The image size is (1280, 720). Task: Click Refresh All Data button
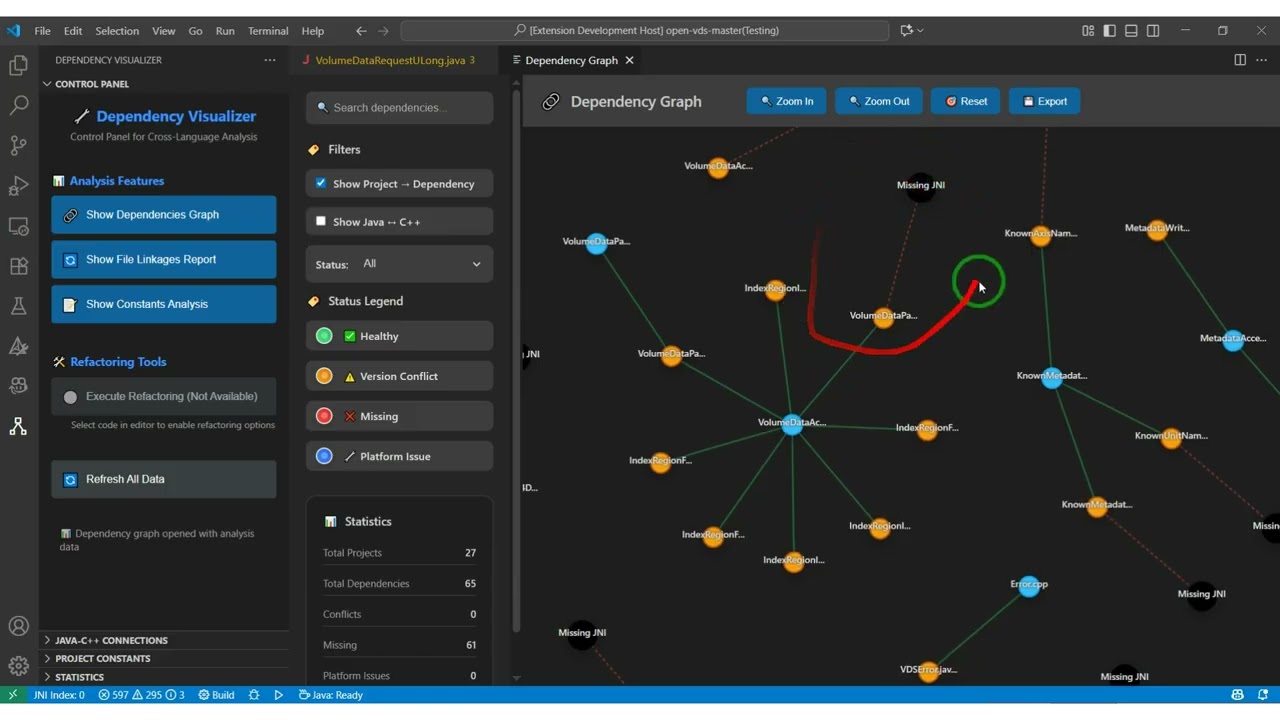[x=164, y=479]
